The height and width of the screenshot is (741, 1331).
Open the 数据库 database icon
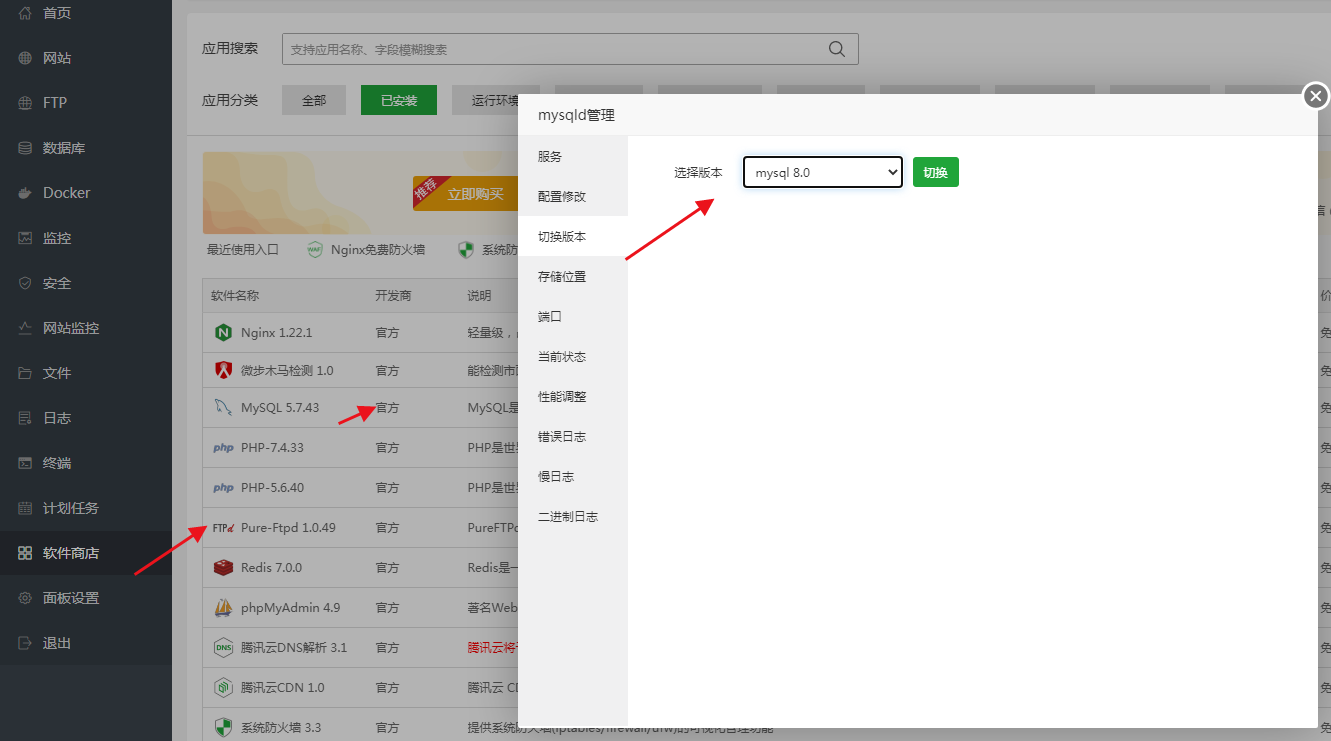pyautogui.click(x=25, y=148)
